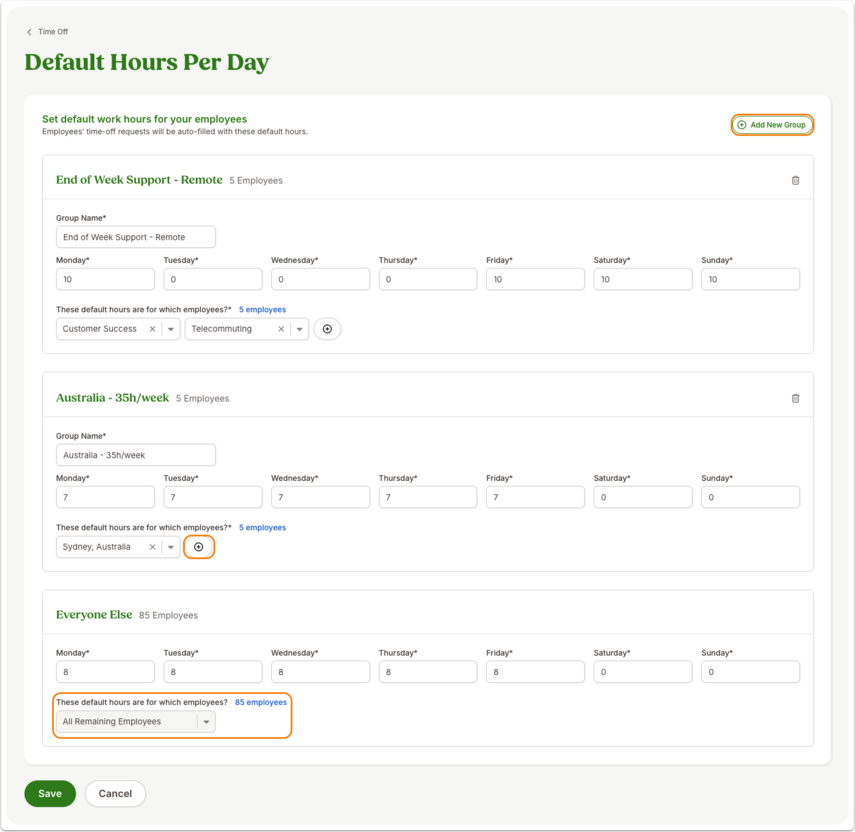Edit Monday hours for Everyone Else
This screenshot has width=855, height=832.
pyautogui.click(x=105, y=672)
